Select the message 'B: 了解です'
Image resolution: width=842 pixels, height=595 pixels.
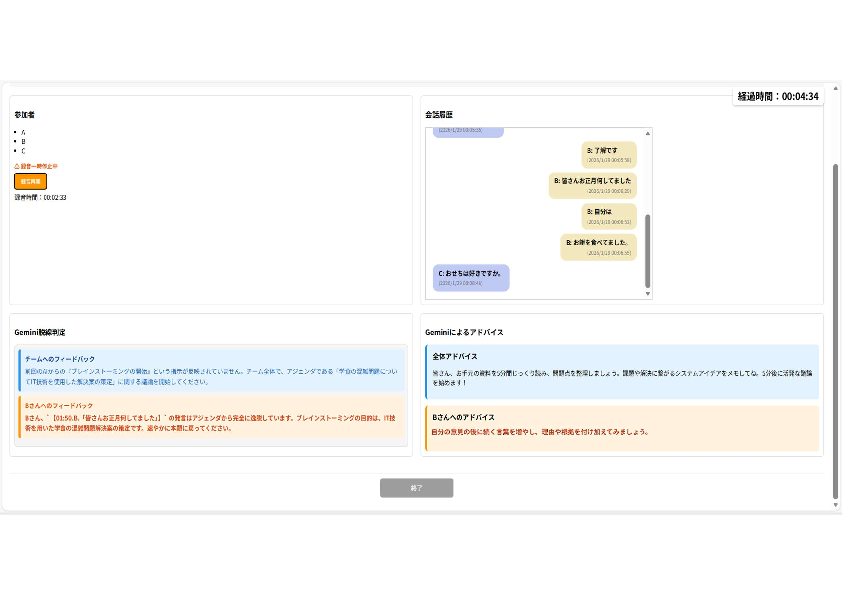(609, 154)
